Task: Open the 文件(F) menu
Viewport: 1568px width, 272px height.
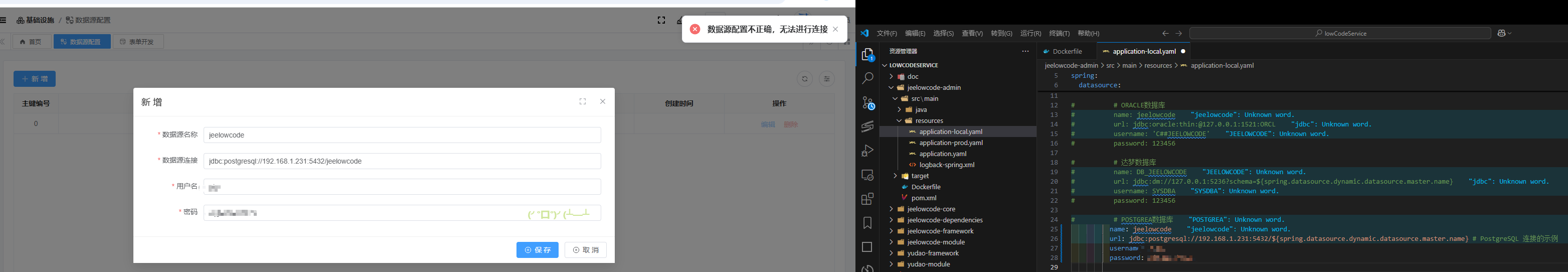Action: 887,34
